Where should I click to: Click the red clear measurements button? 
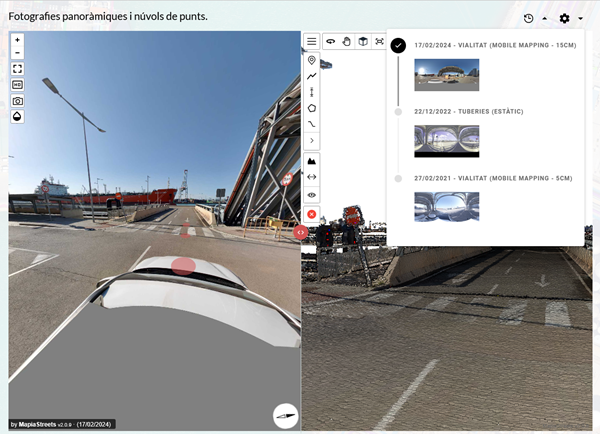coord(312,214)
